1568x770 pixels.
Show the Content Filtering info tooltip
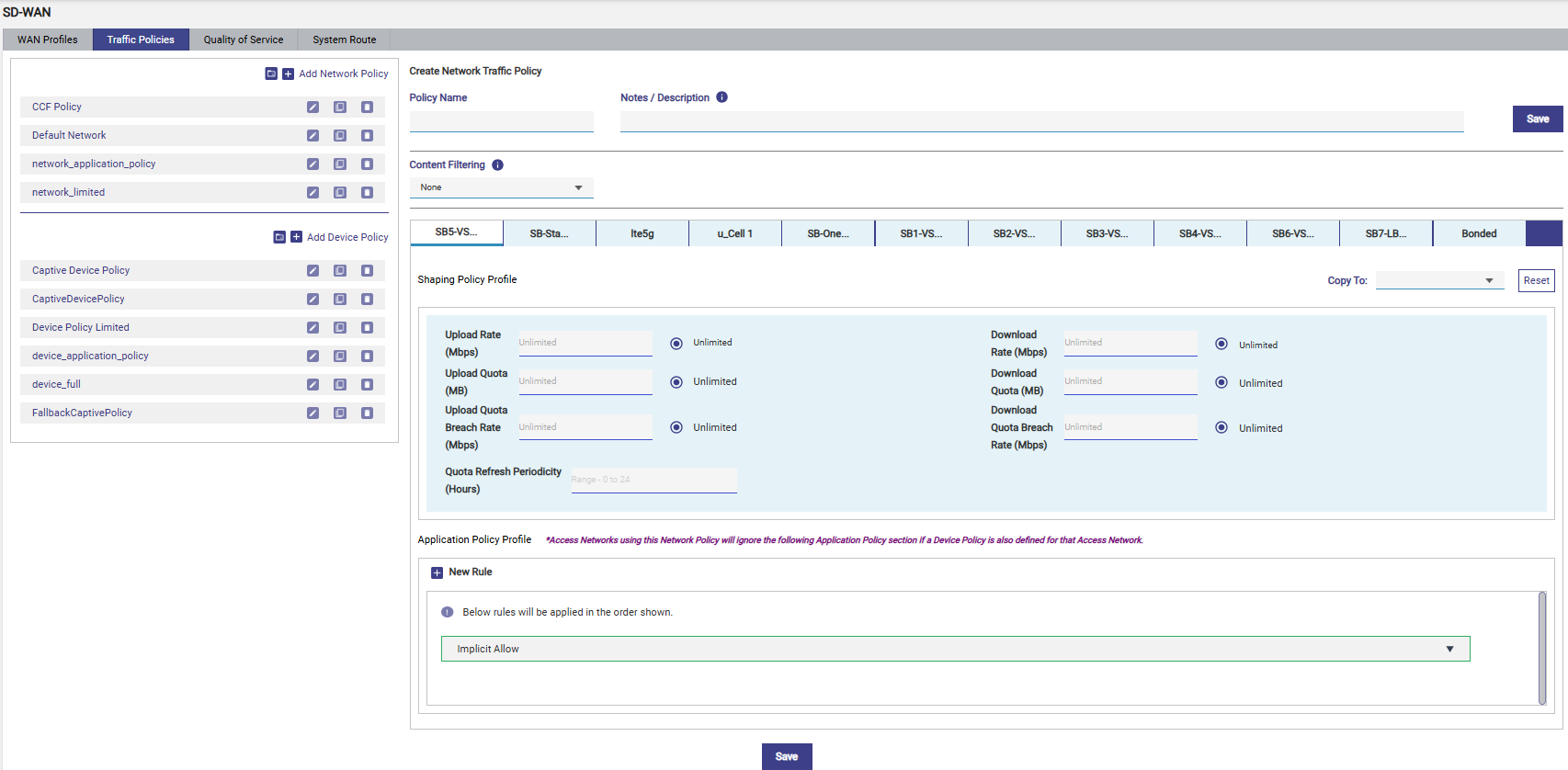tap(497, 164)
